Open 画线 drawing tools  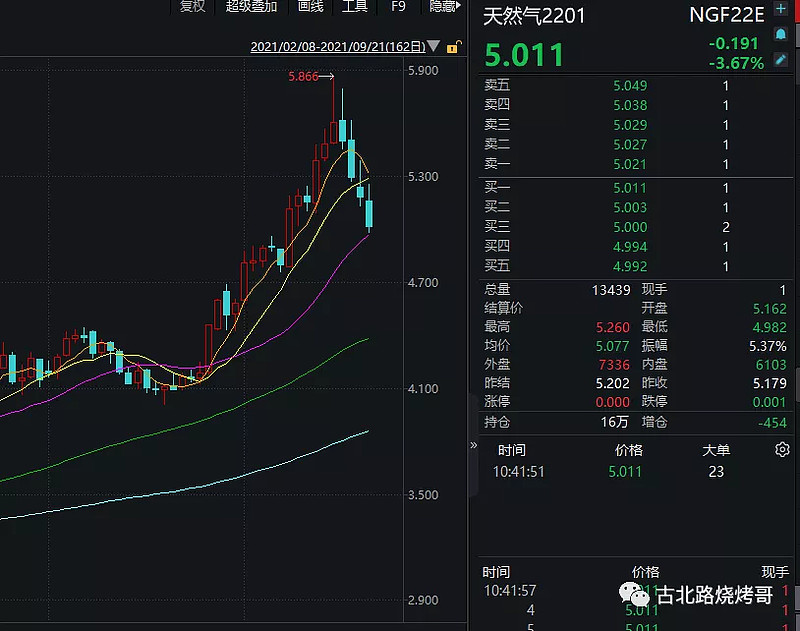point(310,6)
